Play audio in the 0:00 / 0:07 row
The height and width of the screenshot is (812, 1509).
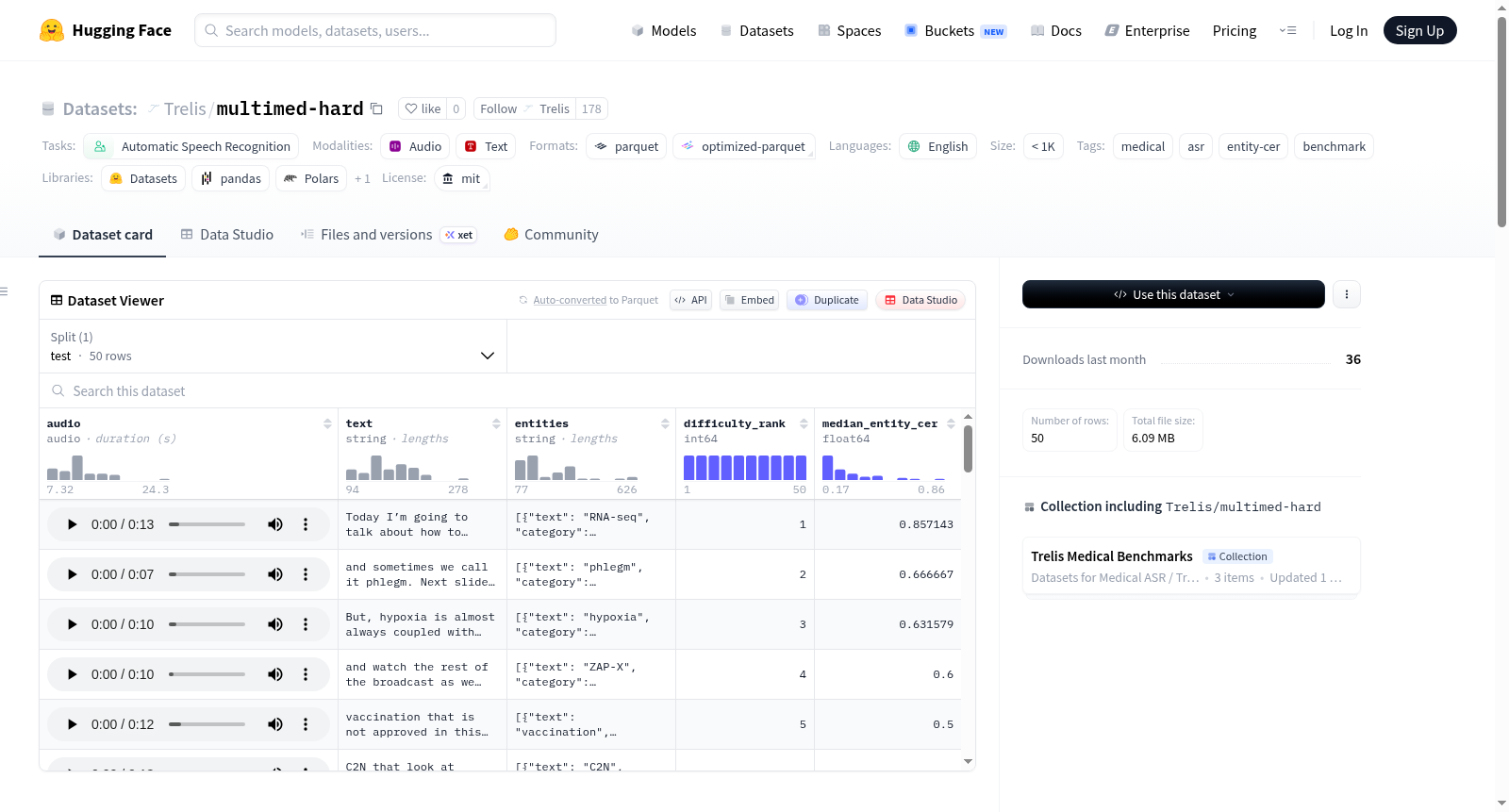(72, 574)
